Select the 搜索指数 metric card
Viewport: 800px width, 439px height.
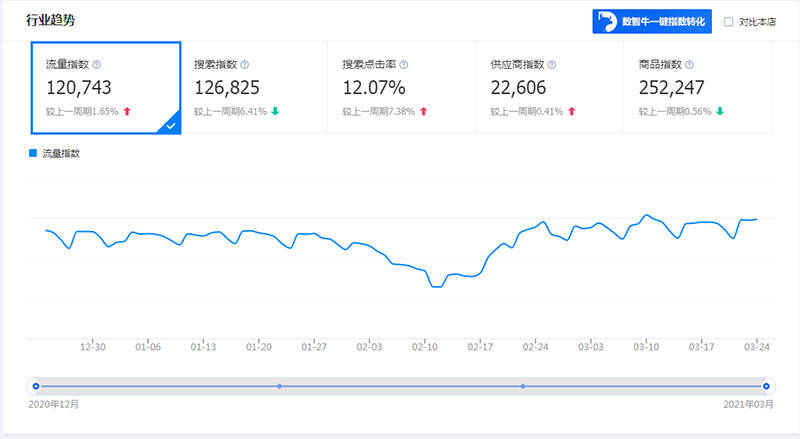(x=254, y=87)
